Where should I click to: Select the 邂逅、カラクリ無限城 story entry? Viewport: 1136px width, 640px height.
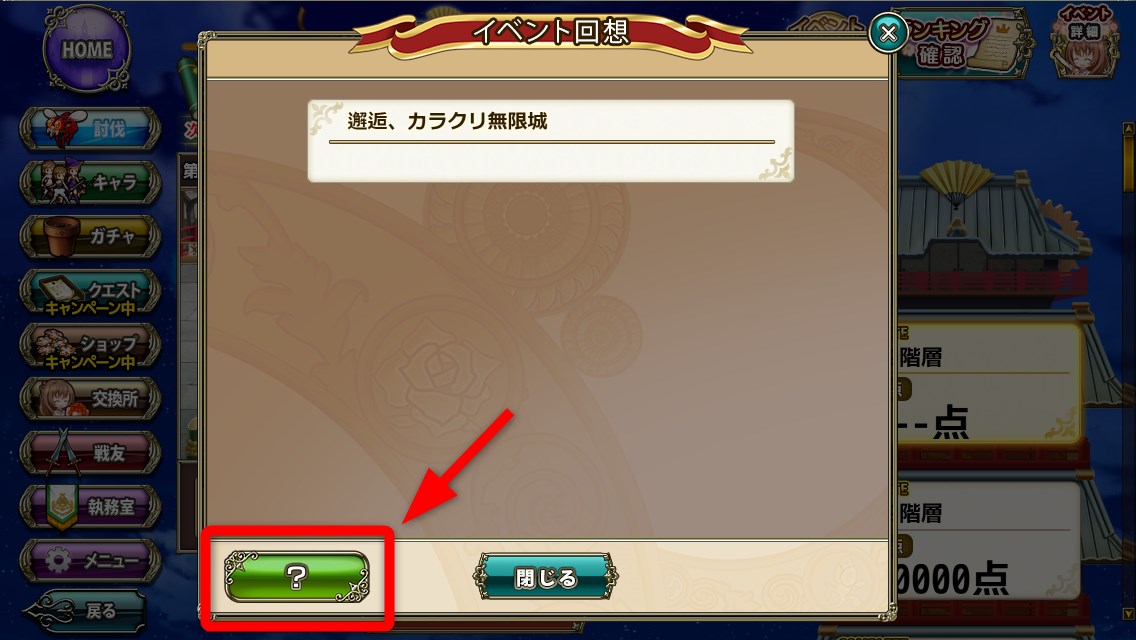[x=551, y=141]
